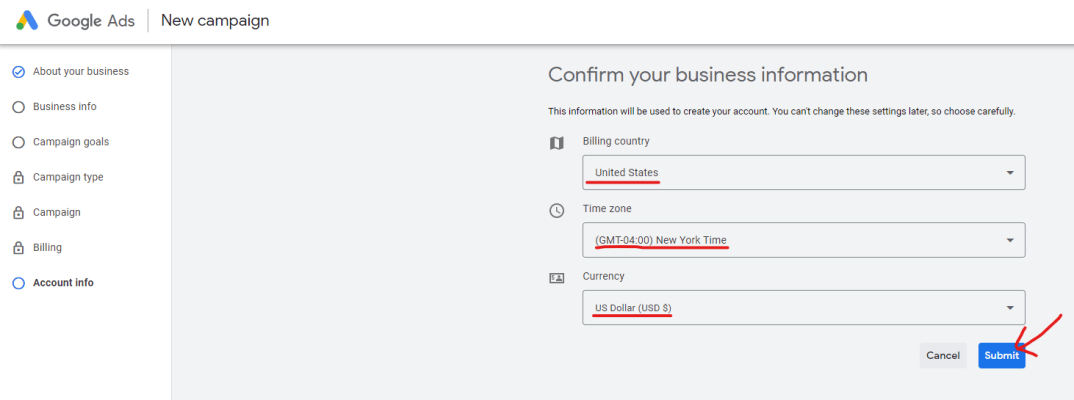The image size is (1074, 400).
Task: Go to About your business step
Action: click(x=81, y=71)
